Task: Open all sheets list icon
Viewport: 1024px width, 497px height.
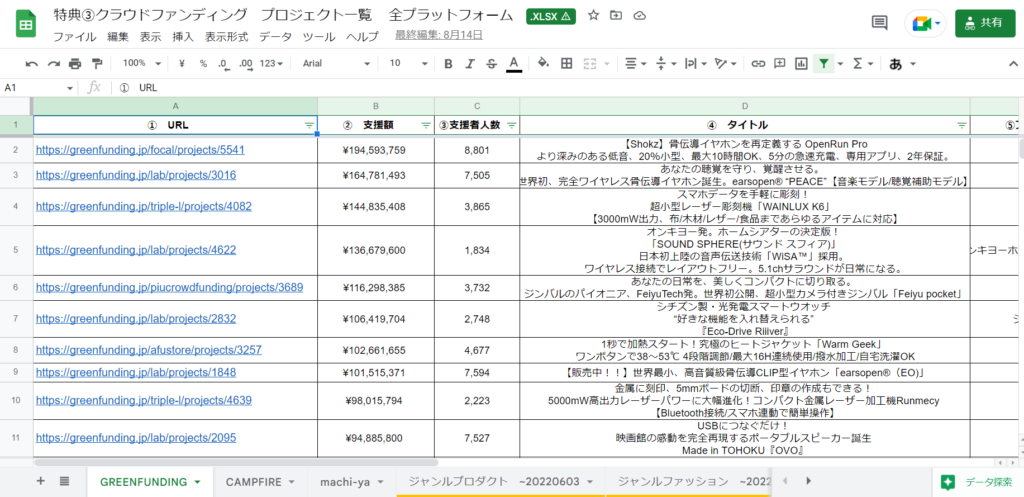Action: click(64, 481)
